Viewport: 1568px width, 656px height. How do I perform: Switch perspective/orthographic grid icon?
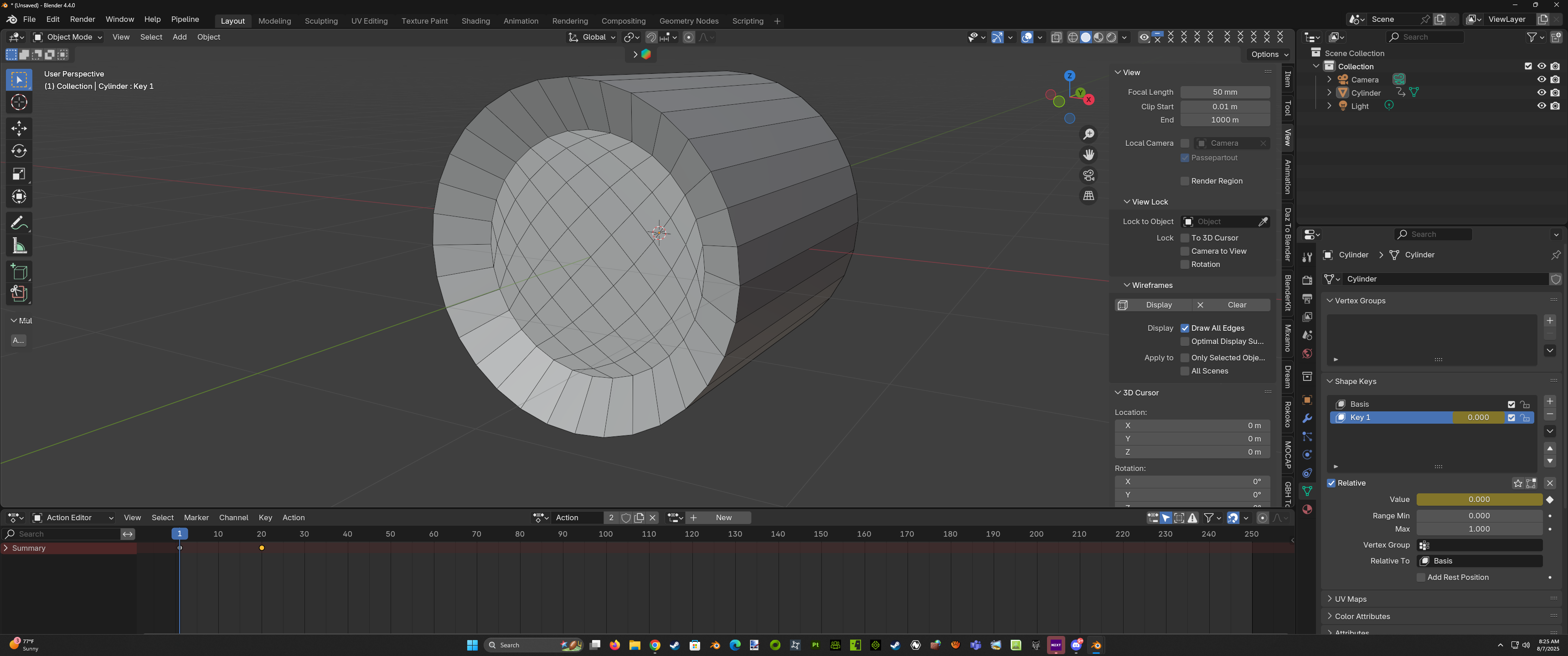pos(1088,196)
